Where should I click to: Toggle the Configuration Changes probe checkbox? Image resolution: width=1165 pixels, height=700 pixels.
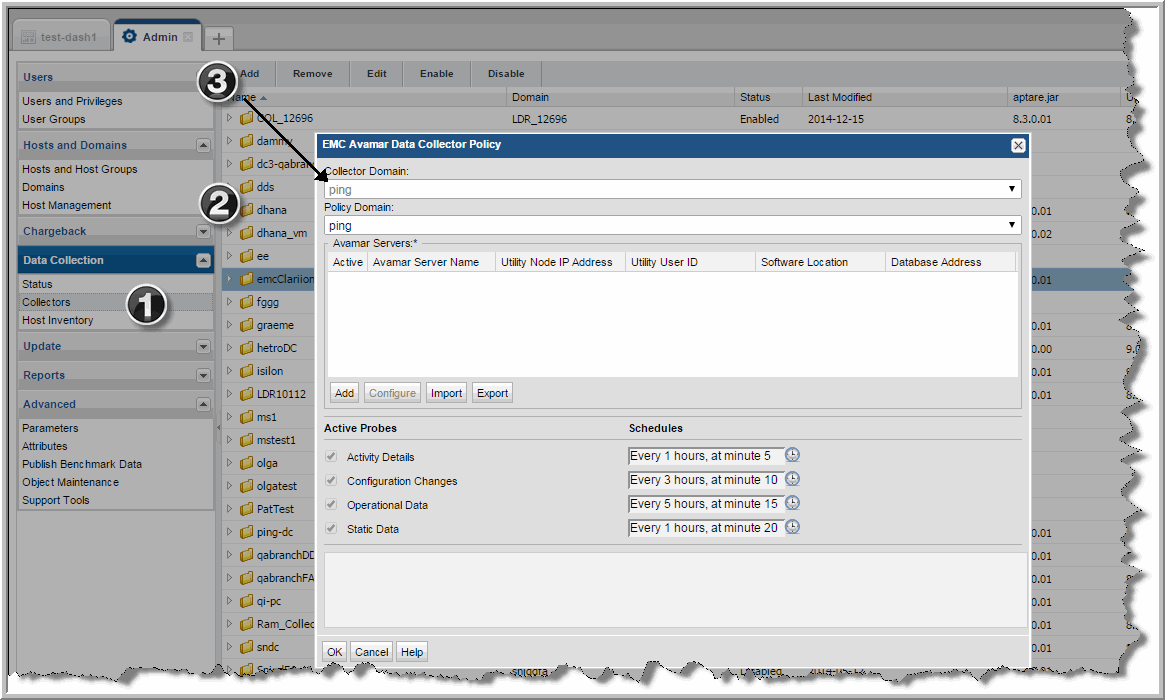pos(331,481)
